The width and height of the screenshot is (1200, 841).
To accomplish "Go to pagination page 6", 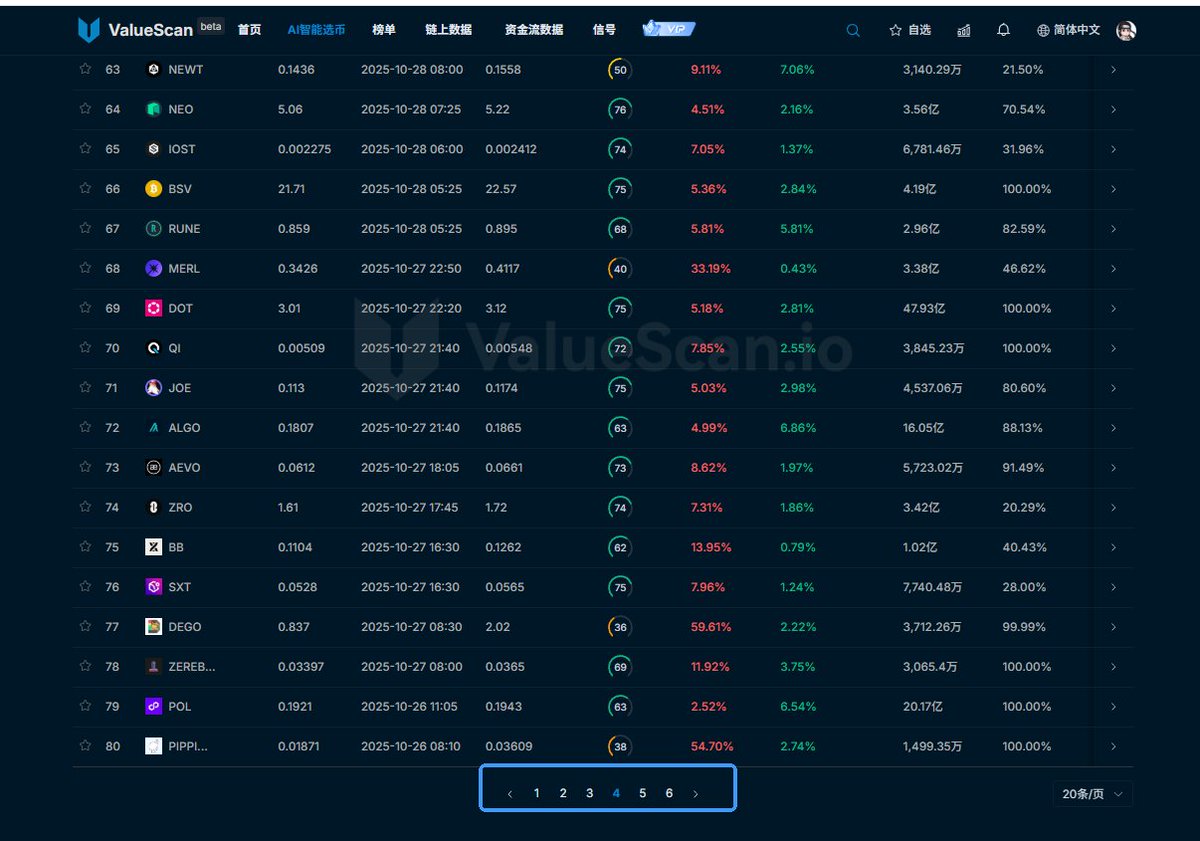I will coord(669,793).
